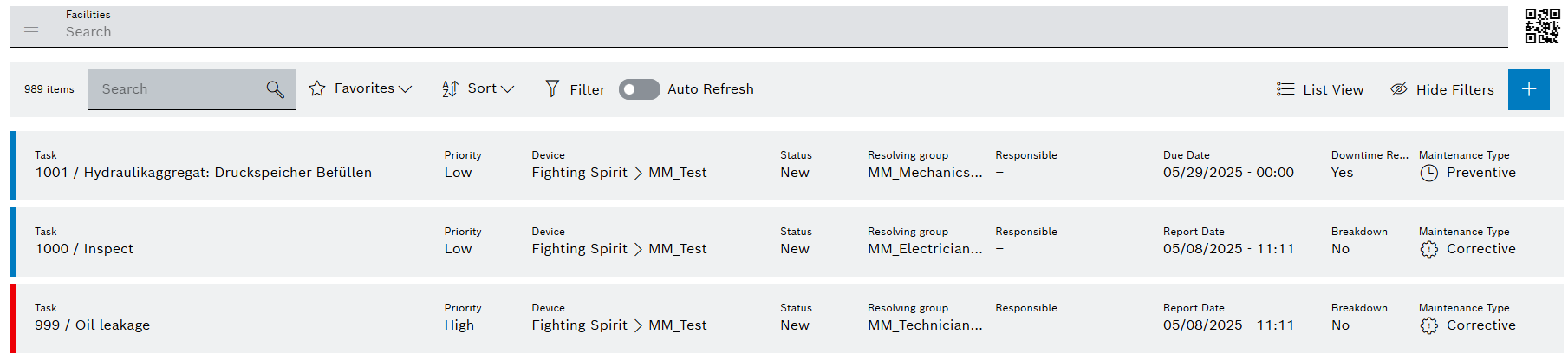Screen dimensions: 1568x354
Task: Click the Hide Filters eye icon
Action: point(1398,89)
